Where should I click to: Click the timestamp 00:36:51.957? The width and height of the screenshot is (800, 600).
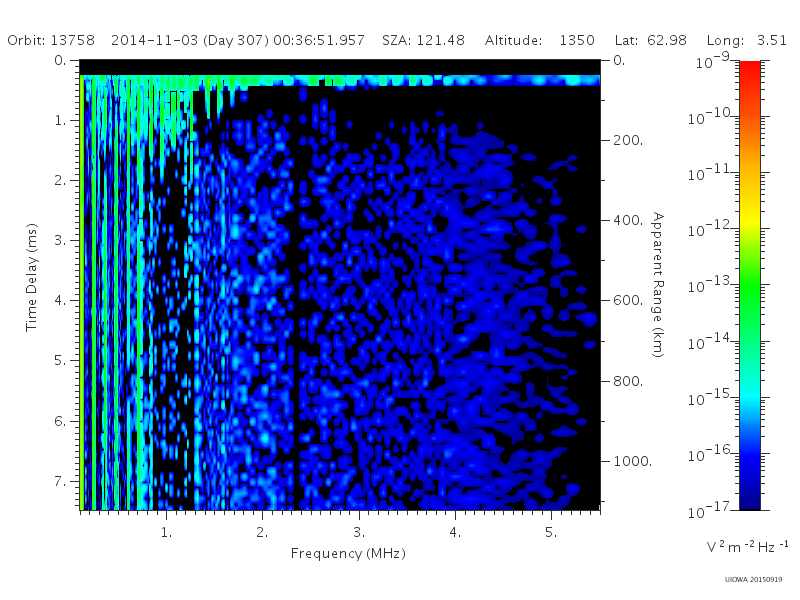pyautogui.click(x=319, y=40)
